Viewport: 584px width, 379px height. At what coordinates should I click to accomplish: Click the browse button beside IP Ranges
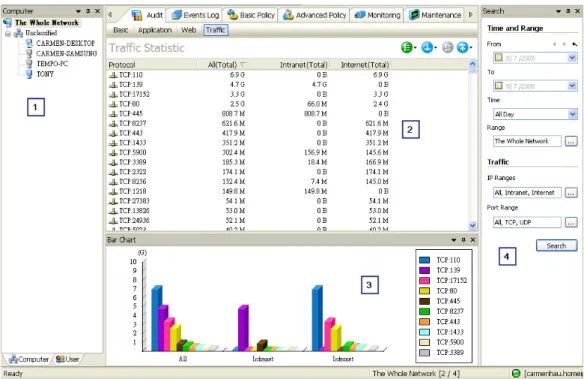tap(571, 192)
